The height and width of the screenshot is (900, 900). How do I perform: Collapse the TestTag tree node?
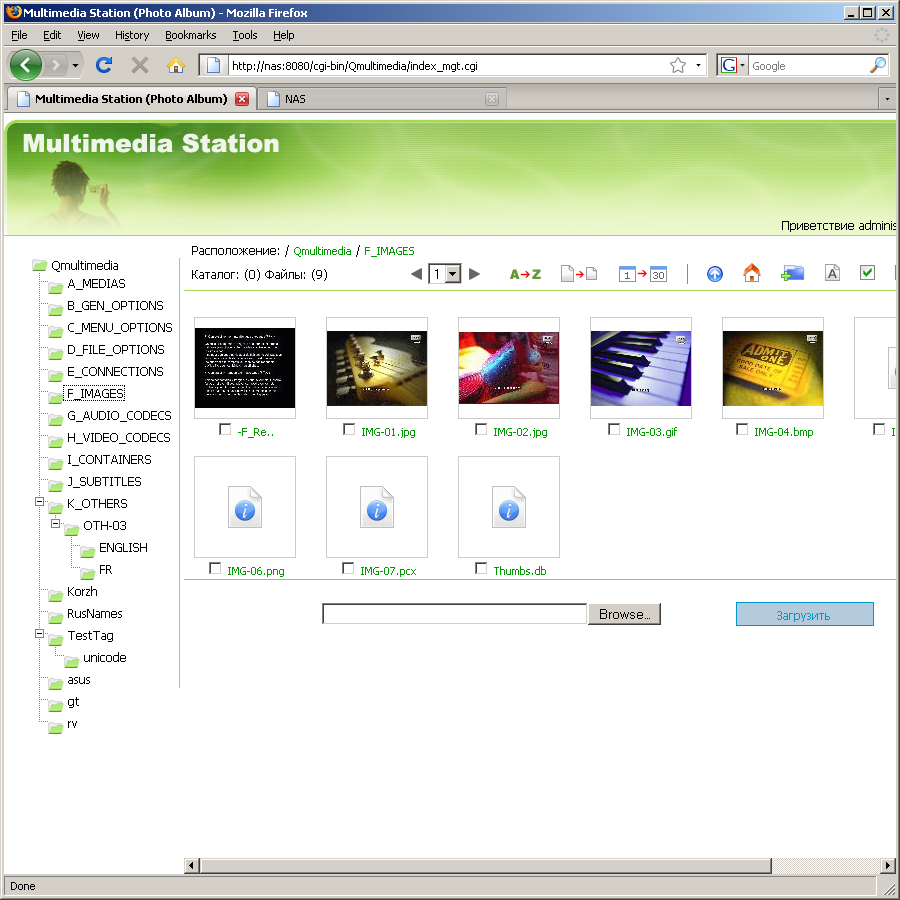click(39, 634)
